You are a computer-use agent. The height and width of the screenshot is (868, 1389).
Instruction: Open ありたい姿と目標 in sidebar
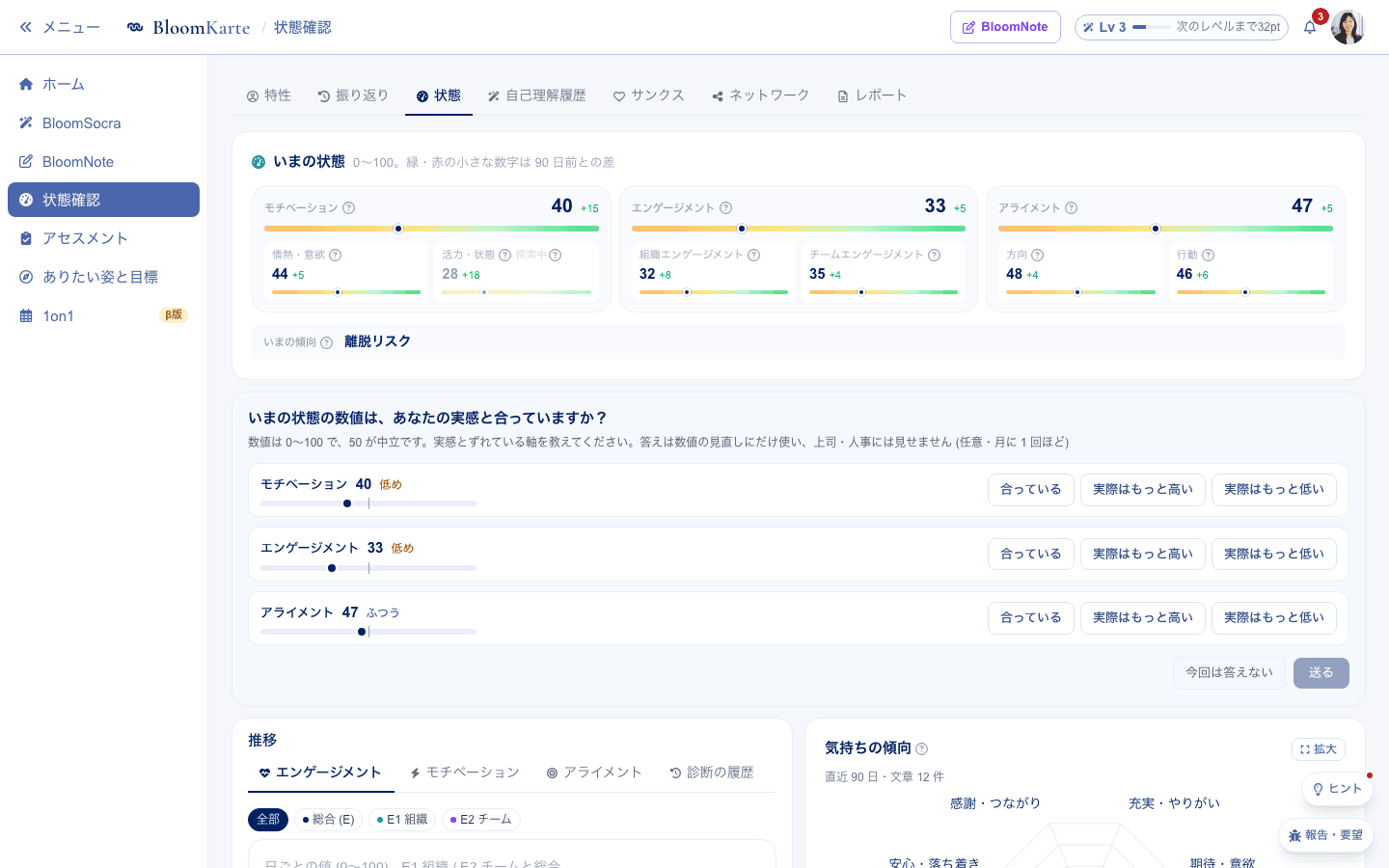coord(103,277)
